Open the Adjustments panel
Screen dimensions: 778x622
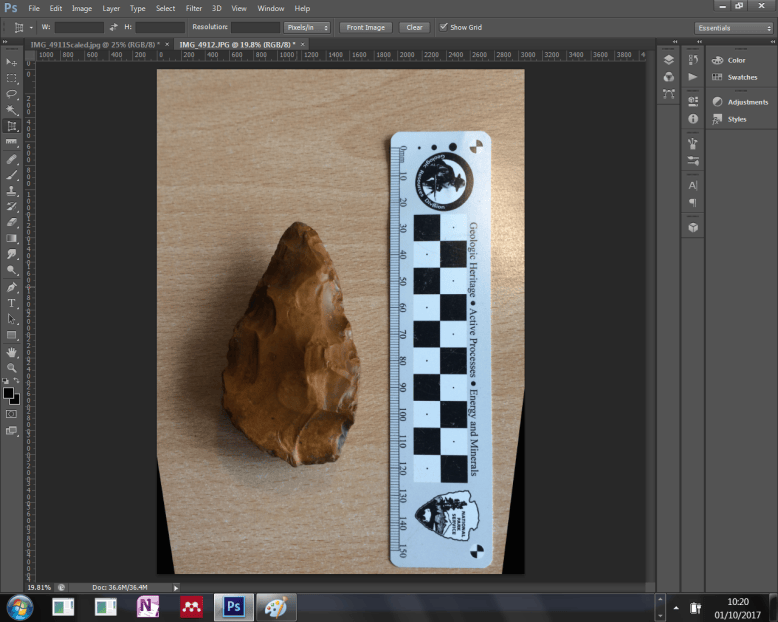pos(740,102)
